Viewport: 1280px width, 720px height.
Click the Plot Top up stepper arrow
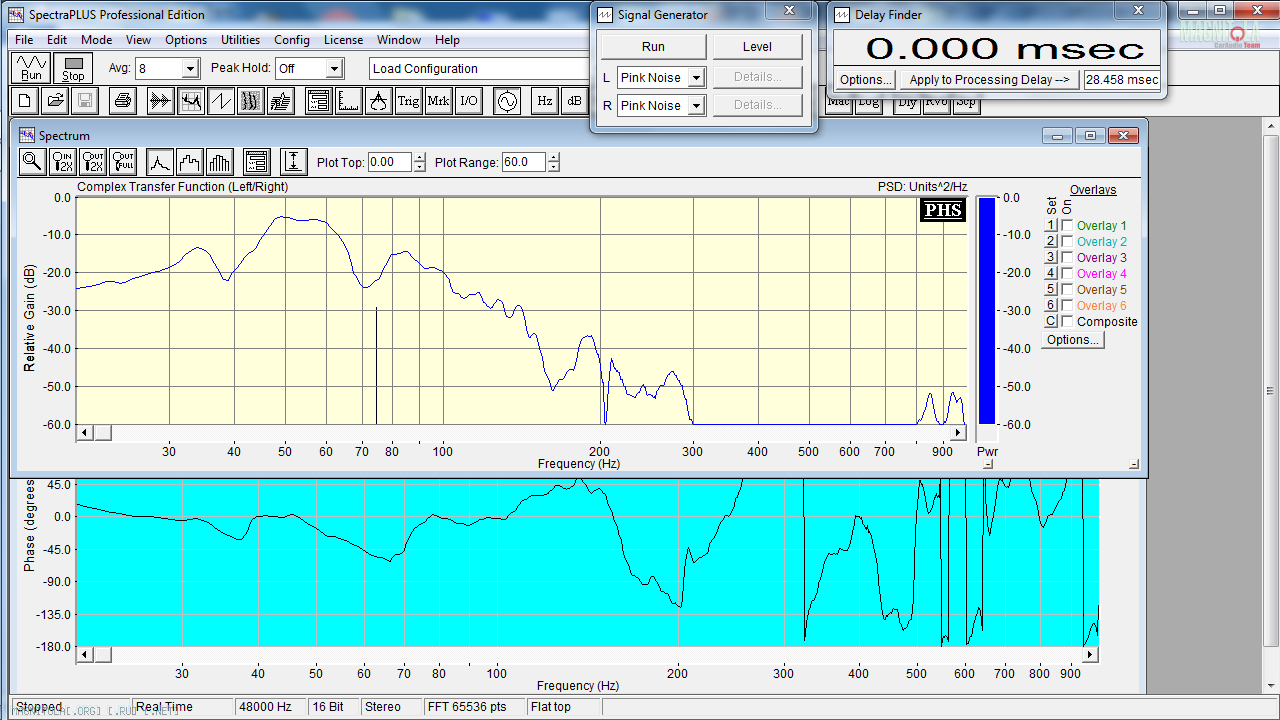click(419, 157)
